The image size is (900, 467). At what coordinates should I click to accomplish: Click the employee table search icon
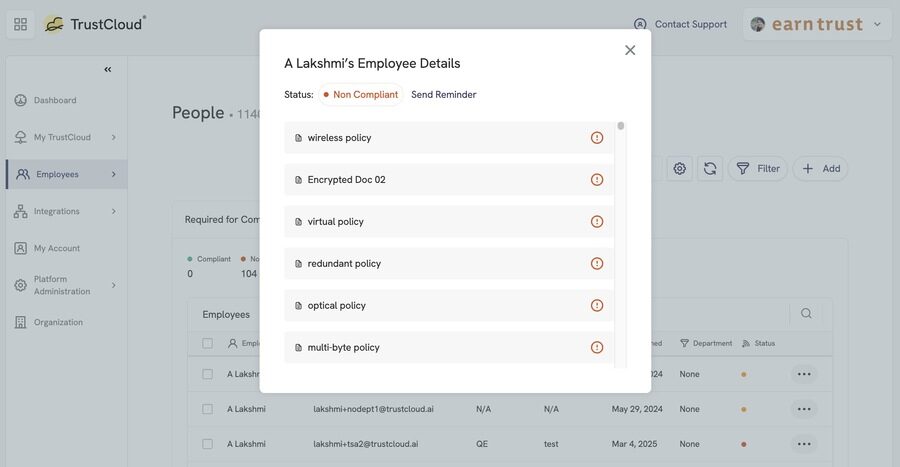pos(806,313)
